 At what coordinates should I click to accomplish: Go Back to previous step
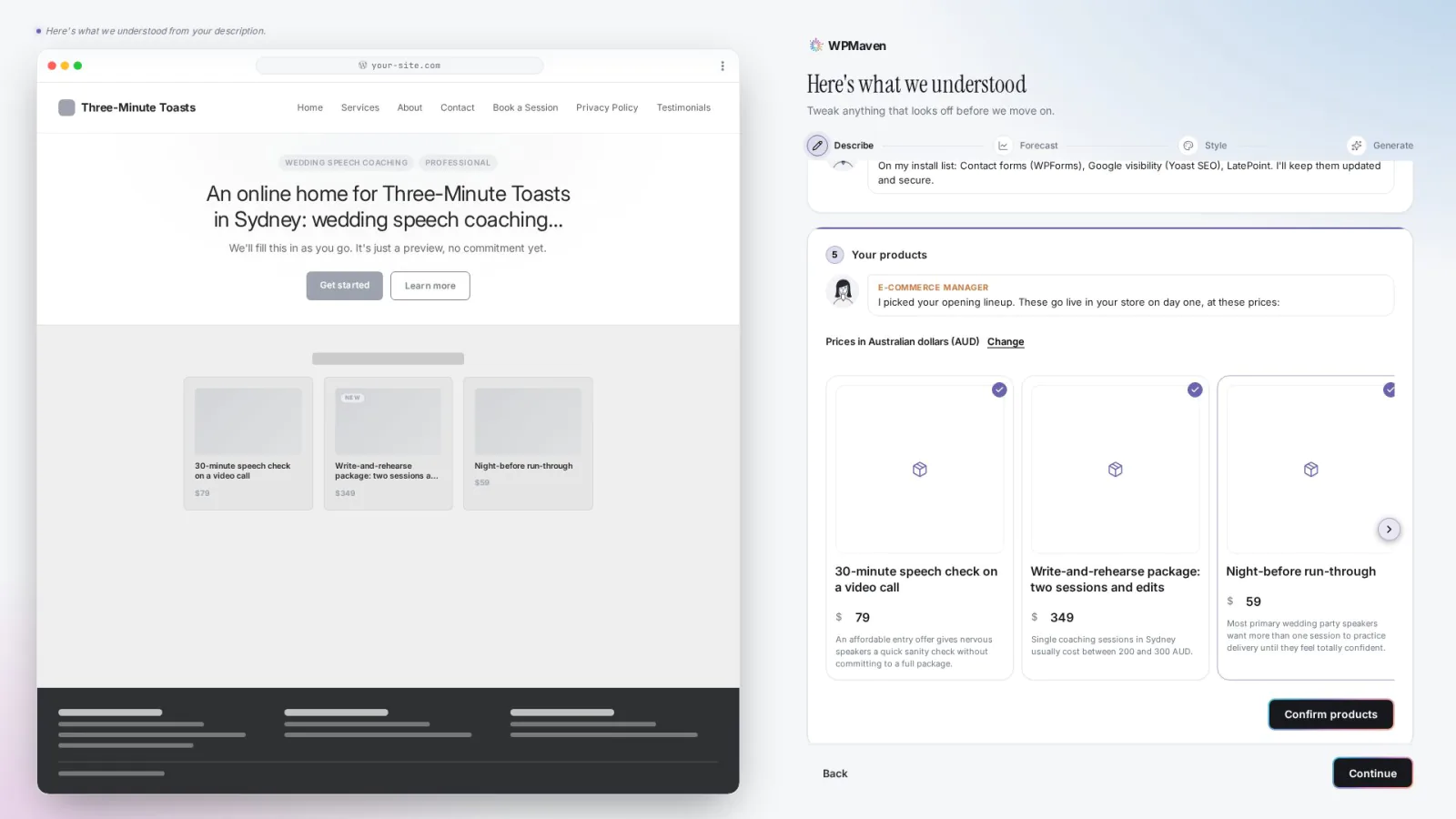[834, 773]
